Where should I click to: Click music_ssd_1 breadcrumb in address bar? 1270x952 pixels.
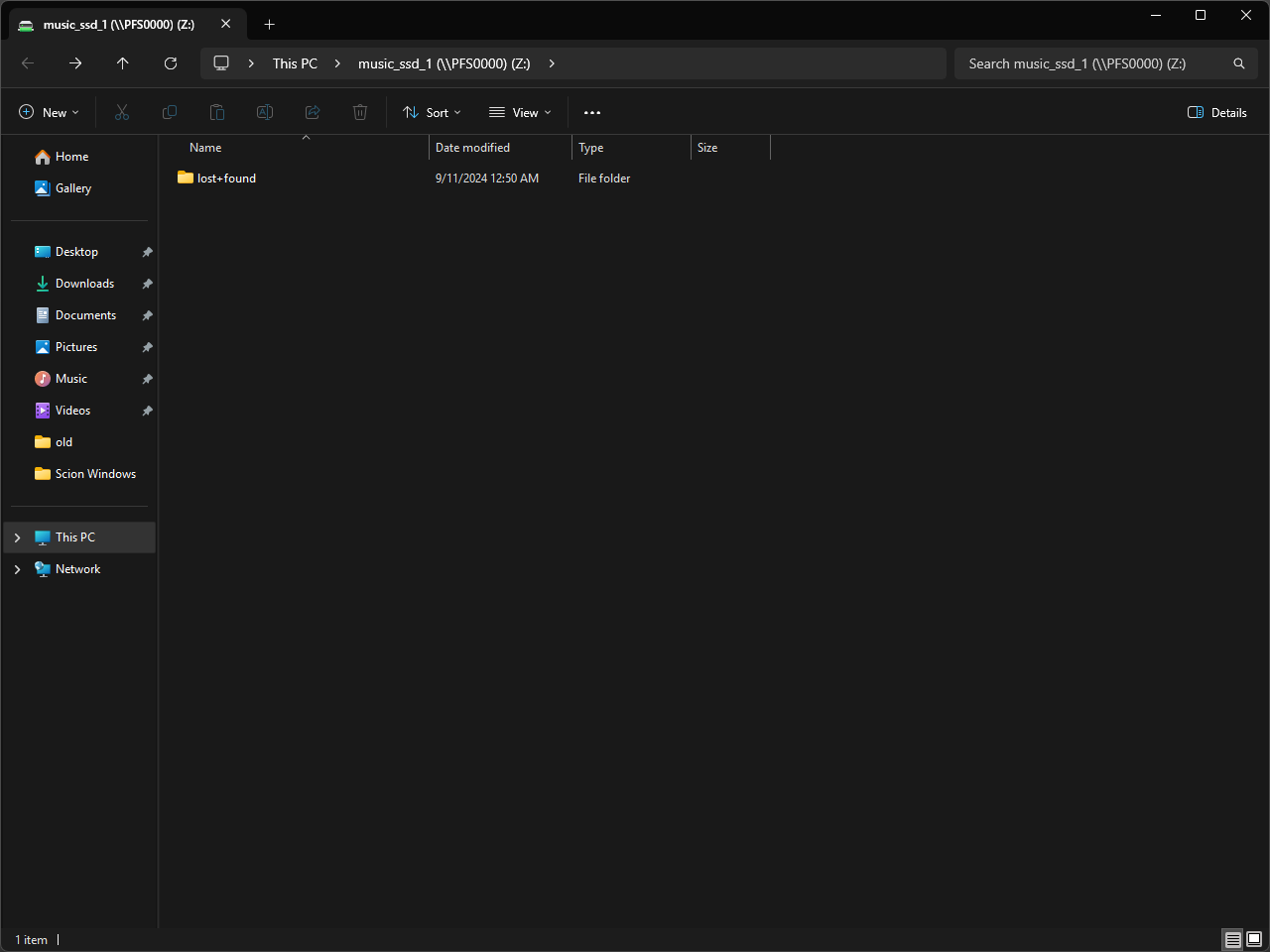click(x=444, y=63)
